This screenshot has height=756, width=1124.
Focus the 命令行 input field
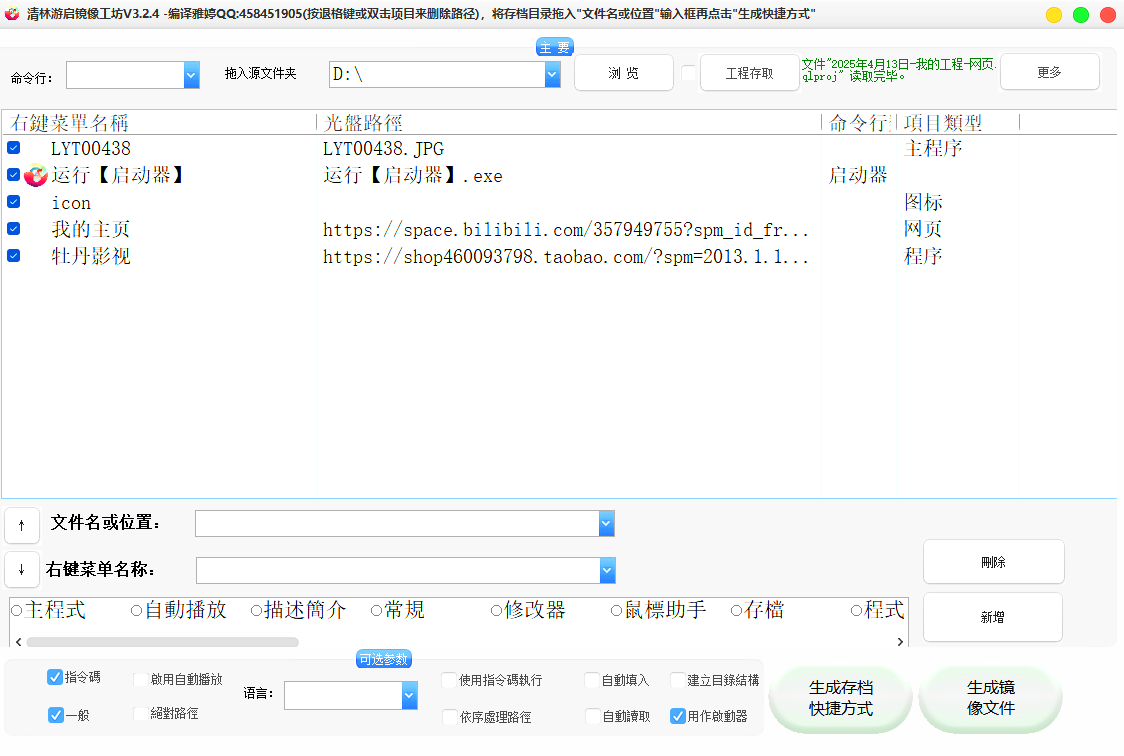click(125, 75)
